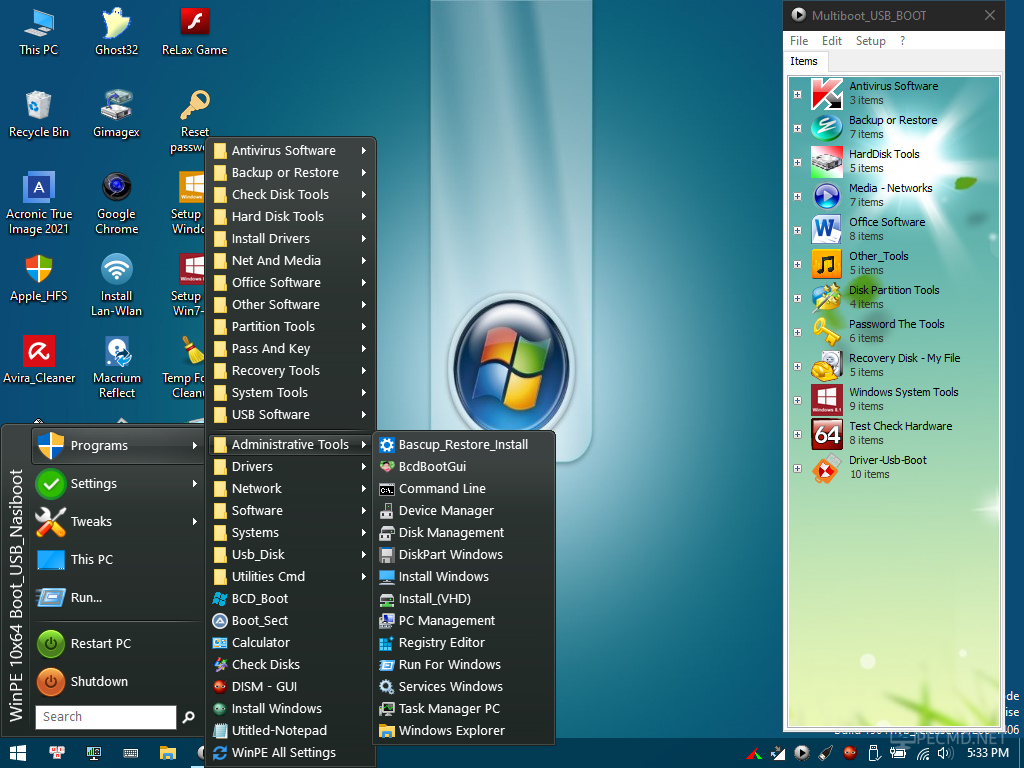This screenshot has height=768, width=1024.
Task: Expand Windows System Tools tree node
Action: coord(797,400)
